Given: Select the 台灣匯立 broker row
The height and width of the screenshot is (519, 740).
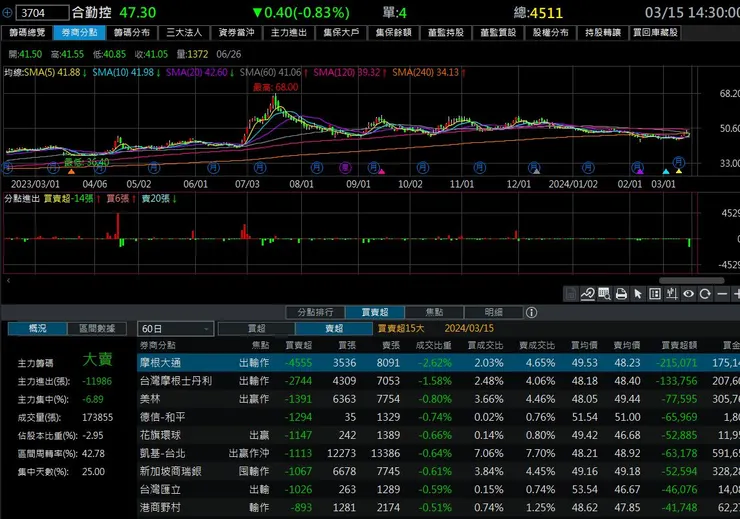Looking at the screenshot, I should (438, 490).
